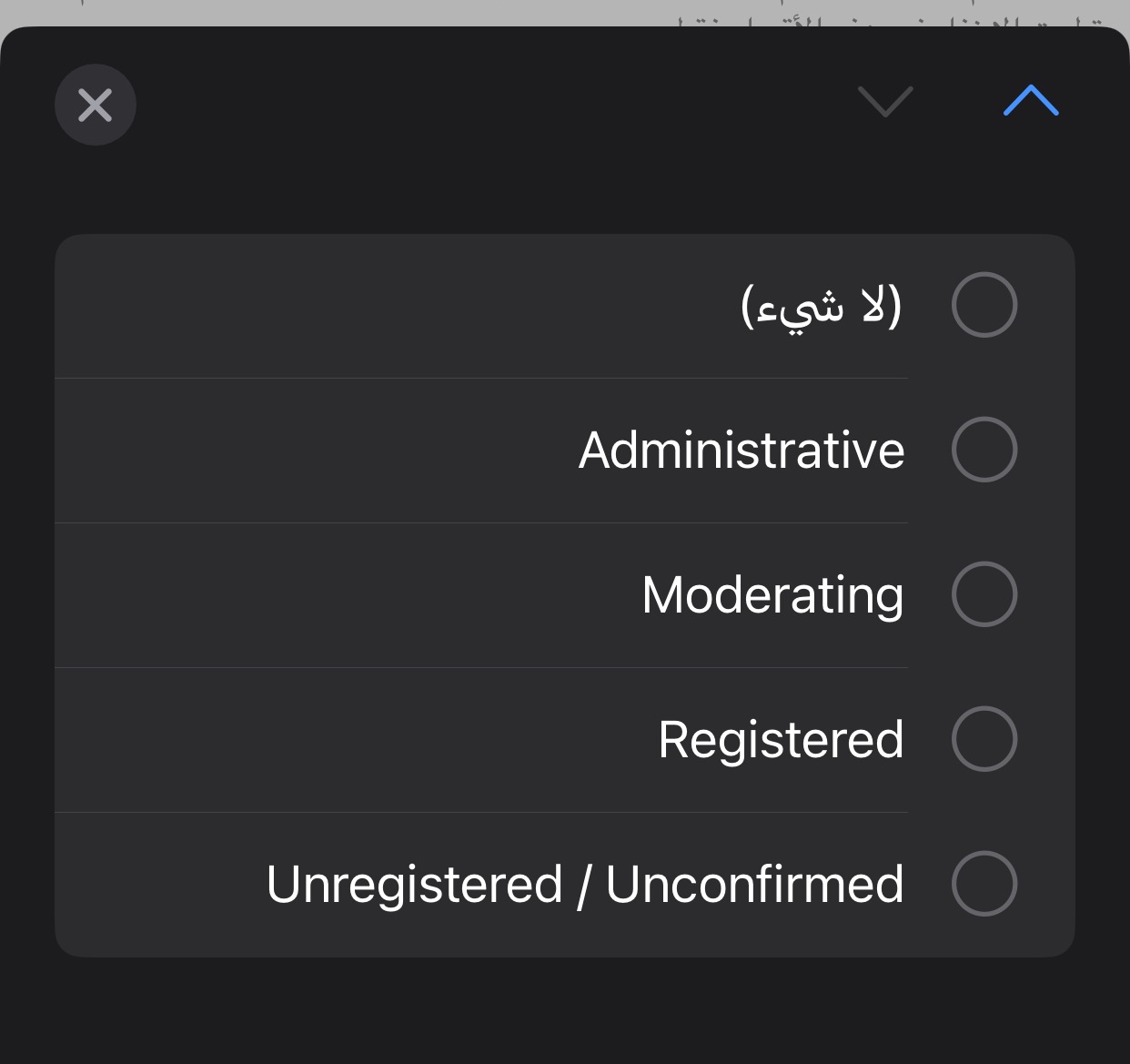Select the (لا شيء) radio button

click(984, 305)
